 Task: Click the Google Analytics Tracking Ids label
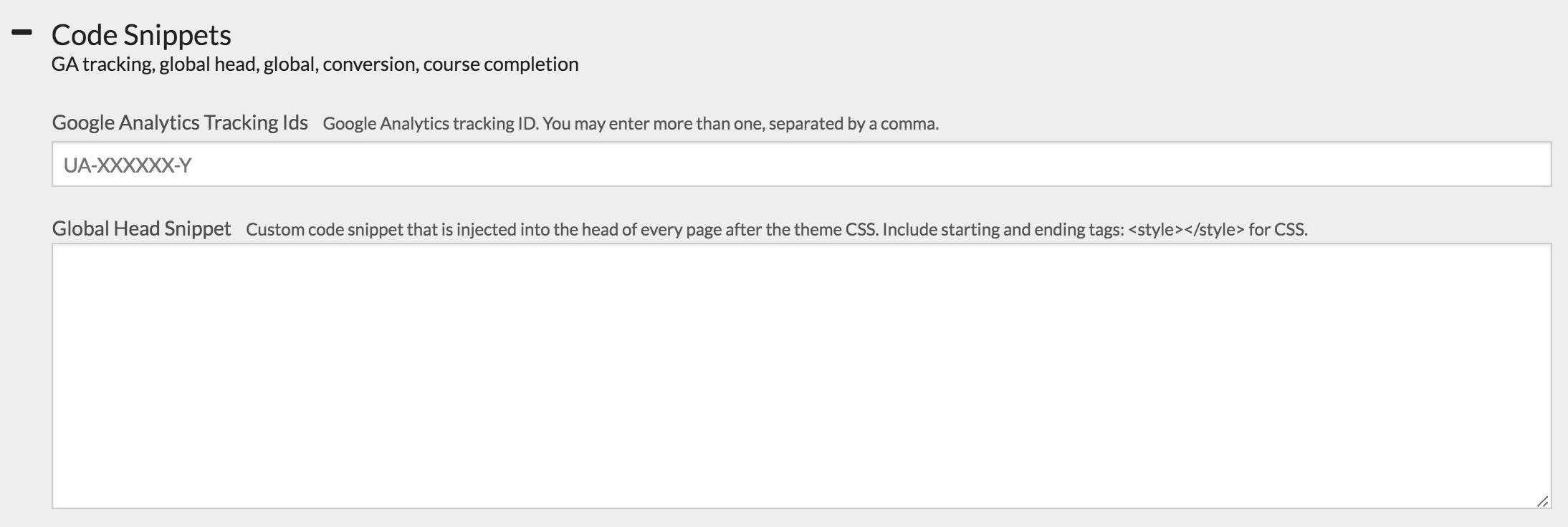180,122
